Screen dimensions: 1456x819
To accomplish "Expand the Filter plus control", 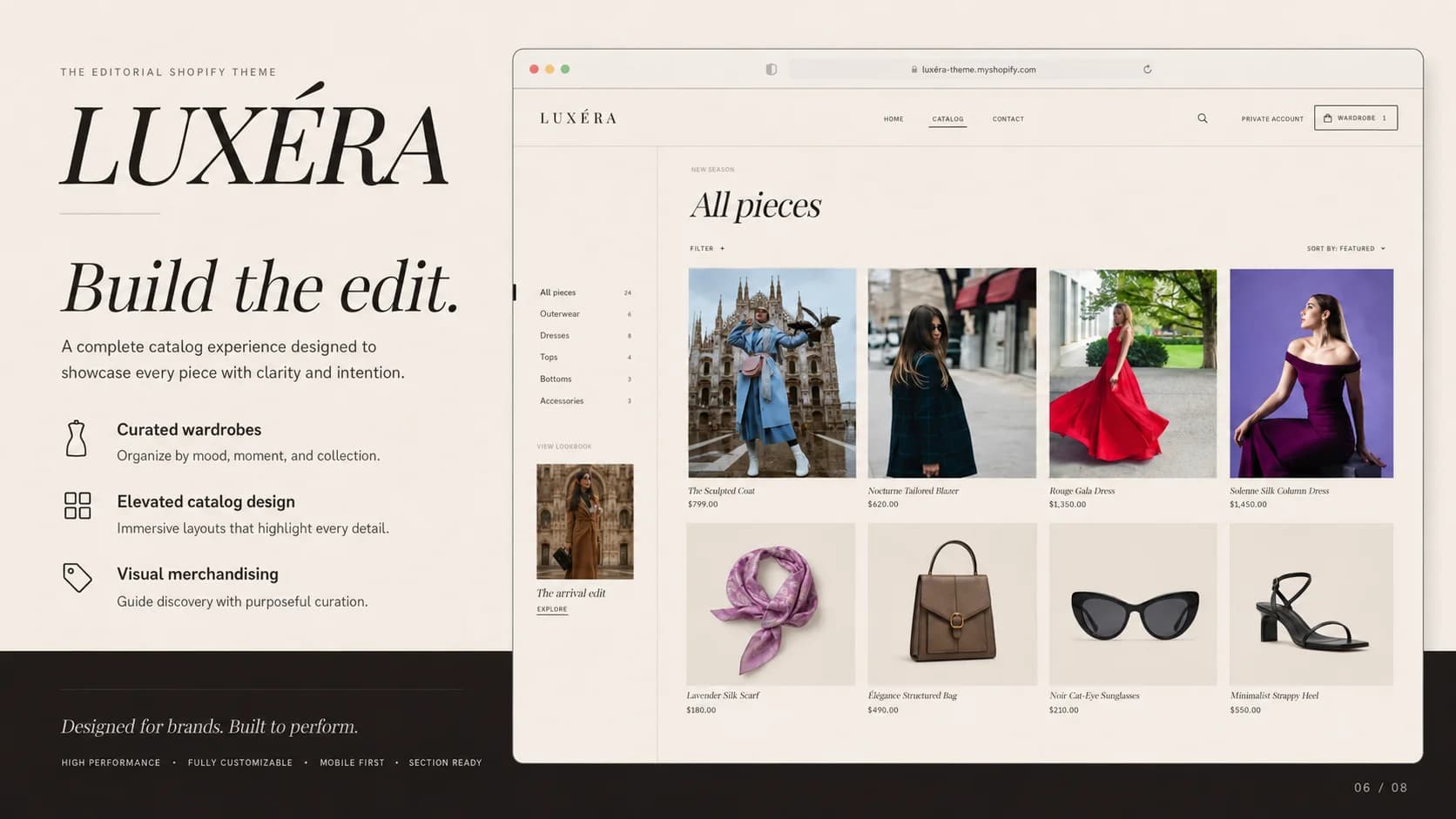I will pyautogui.click(x=707, y=249).
